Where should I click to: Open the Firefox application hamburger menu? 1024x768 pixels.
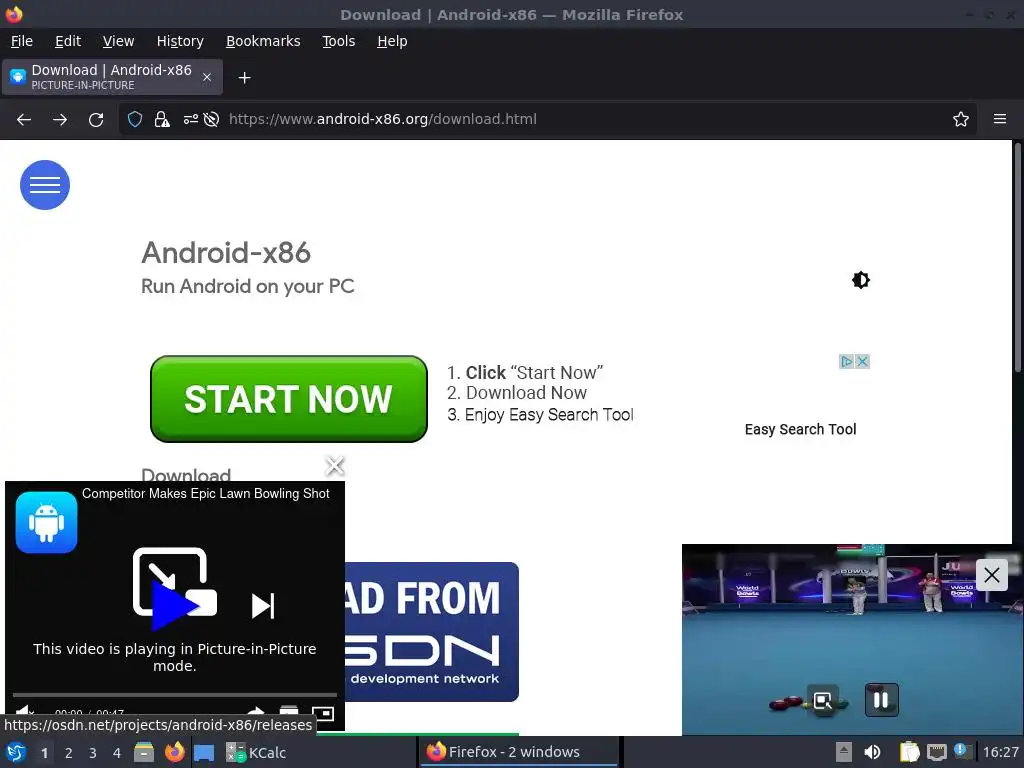[x=1000, y=120]
